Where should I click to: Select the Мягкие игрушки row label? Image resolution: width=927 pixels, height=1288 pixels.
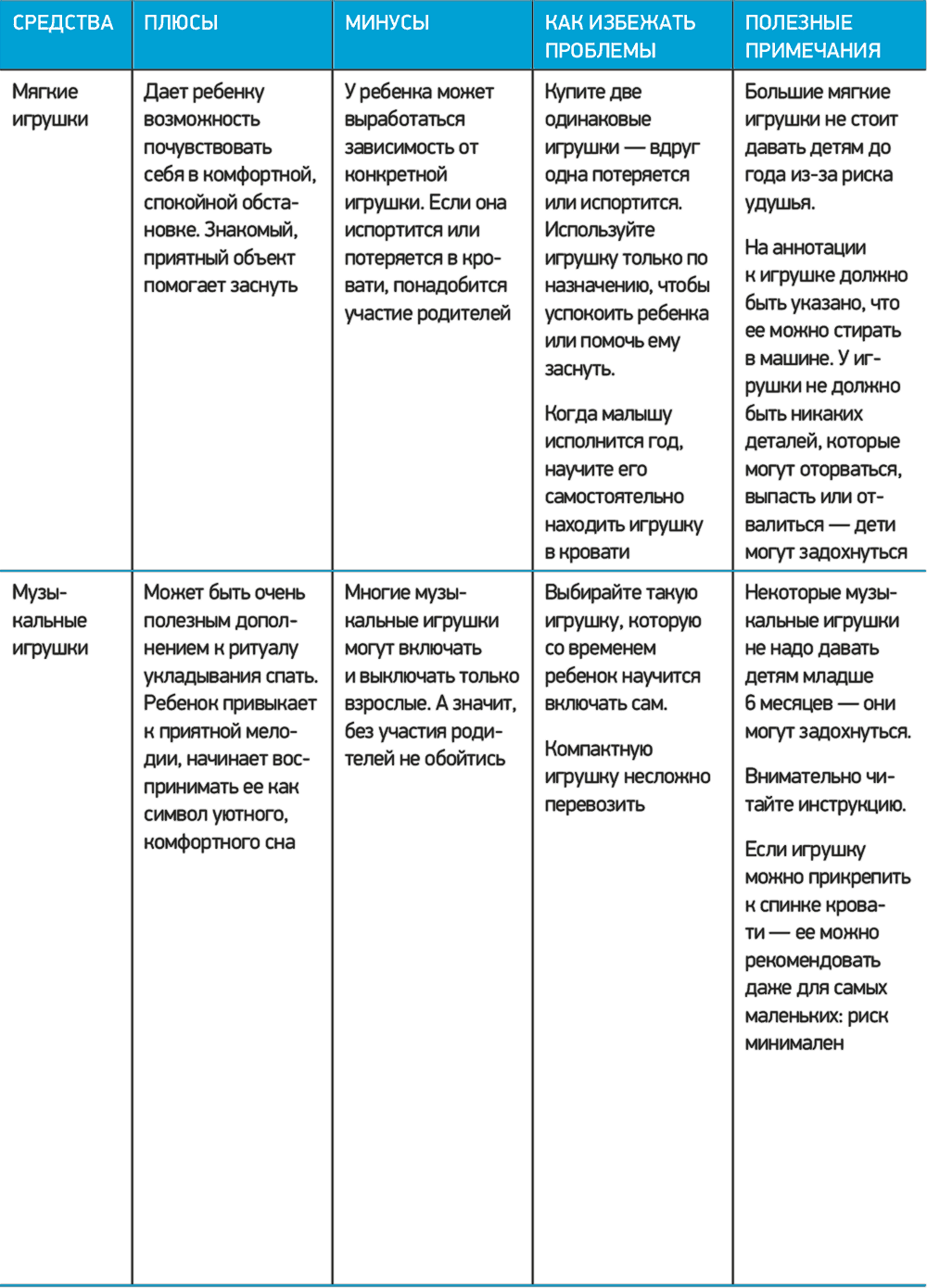pos(50,106)
